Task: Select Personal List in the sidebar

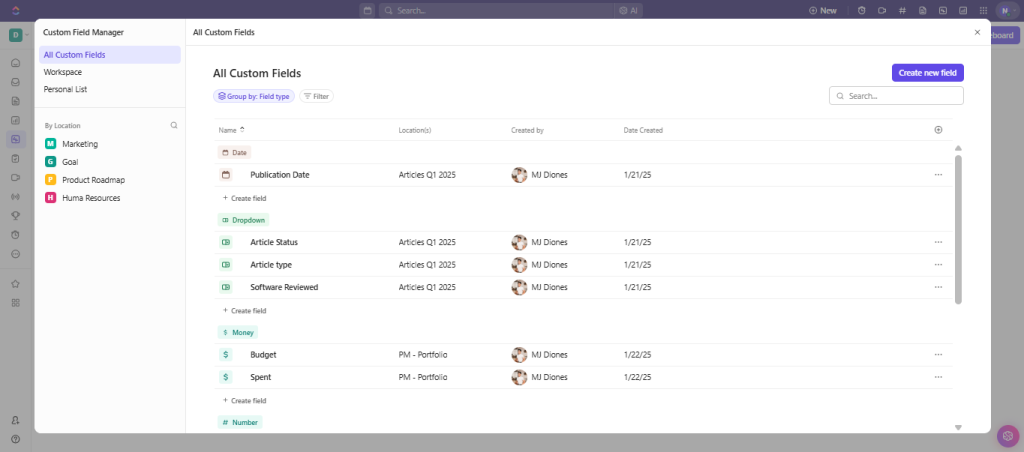Action: click(66, 89)
